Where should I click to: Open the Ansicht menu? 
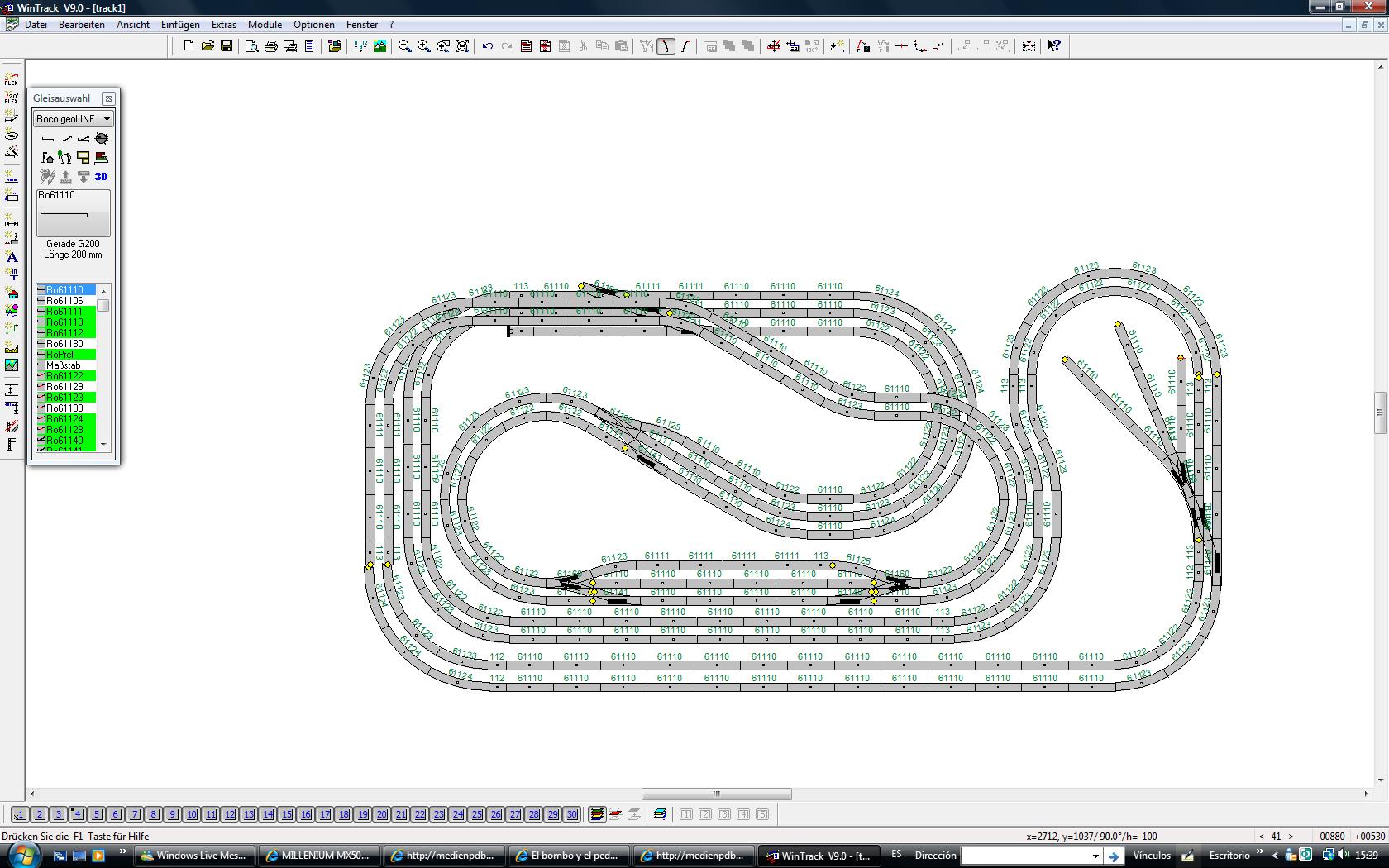133,25
